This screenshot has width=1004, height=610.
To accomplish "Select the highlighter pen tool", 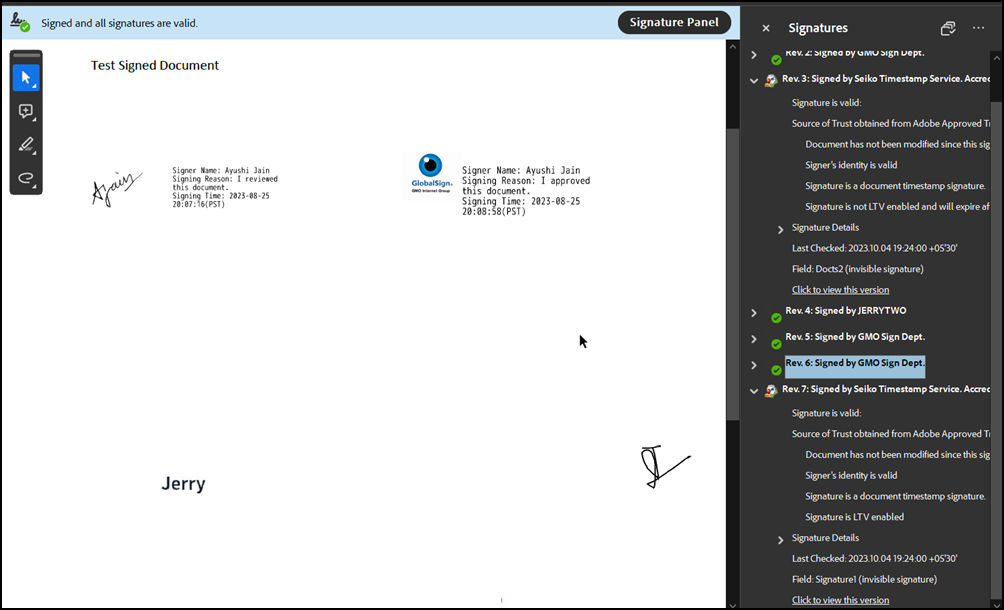I will [x=26, y=145].
